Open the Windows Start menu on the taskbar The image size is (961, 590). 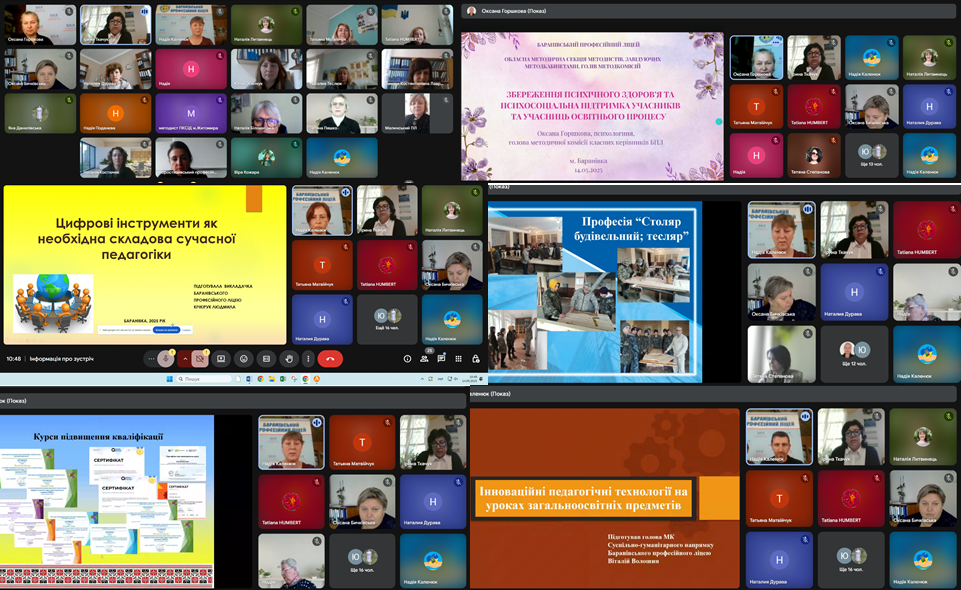[x=169, y=379]
